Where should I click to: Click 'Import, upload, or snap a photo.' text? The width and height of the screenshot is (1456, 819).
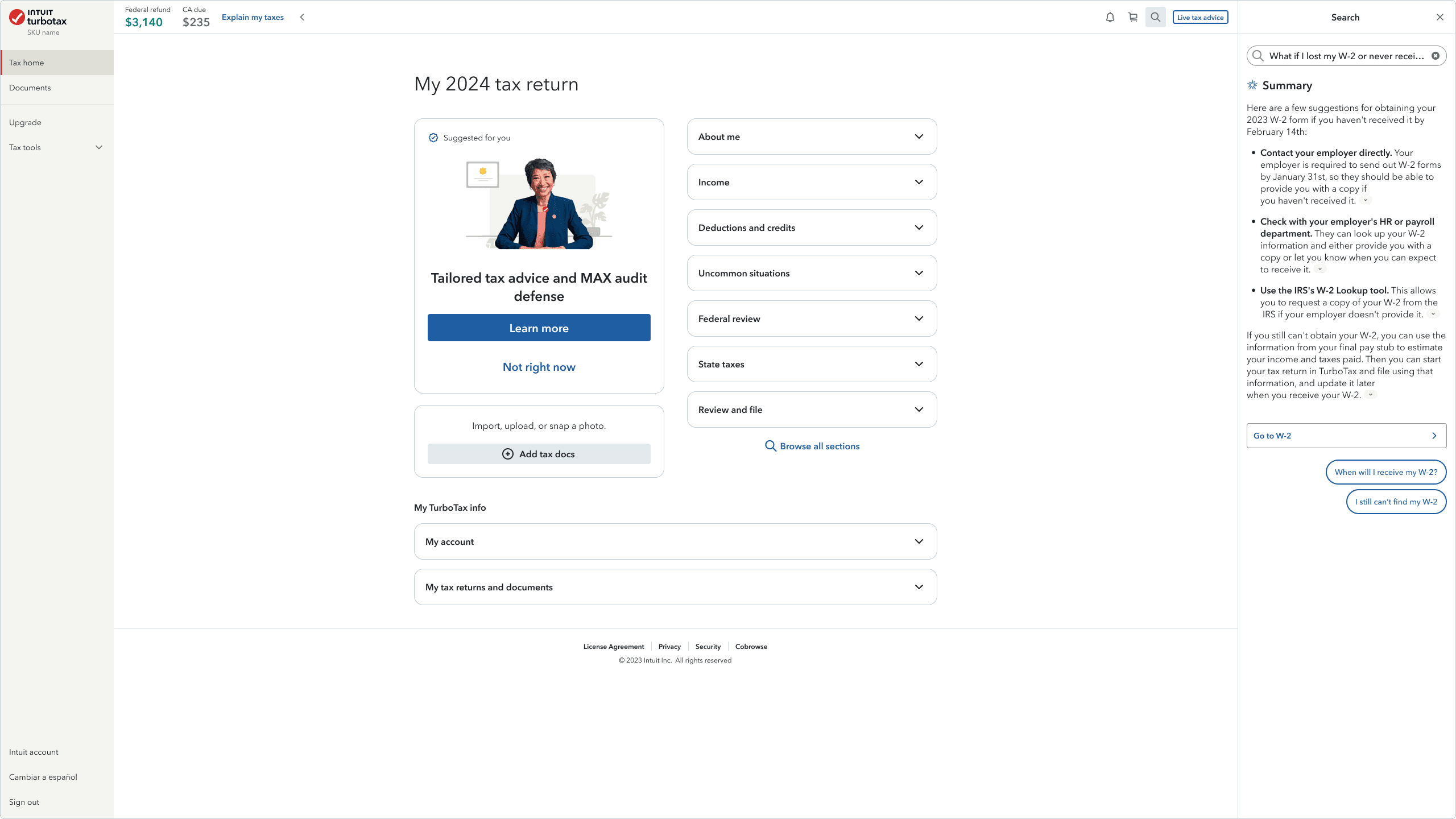[539, 426]
